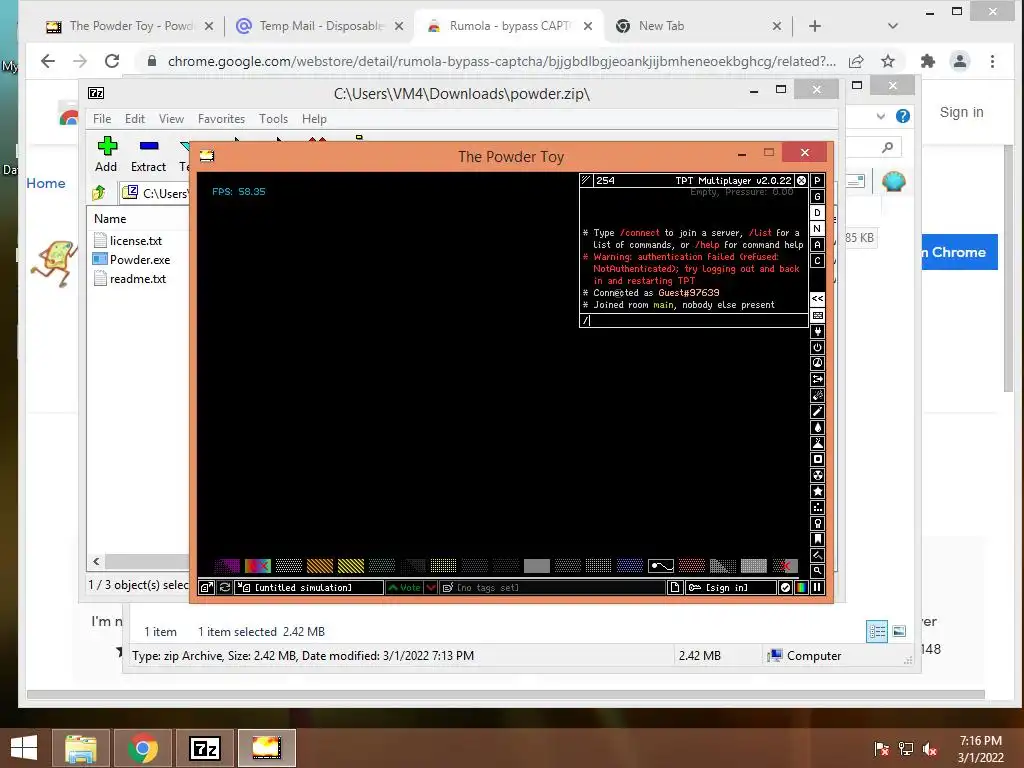Select the Gases category icon
This screenshot has height=768, width=1024.
pos(817,411)
